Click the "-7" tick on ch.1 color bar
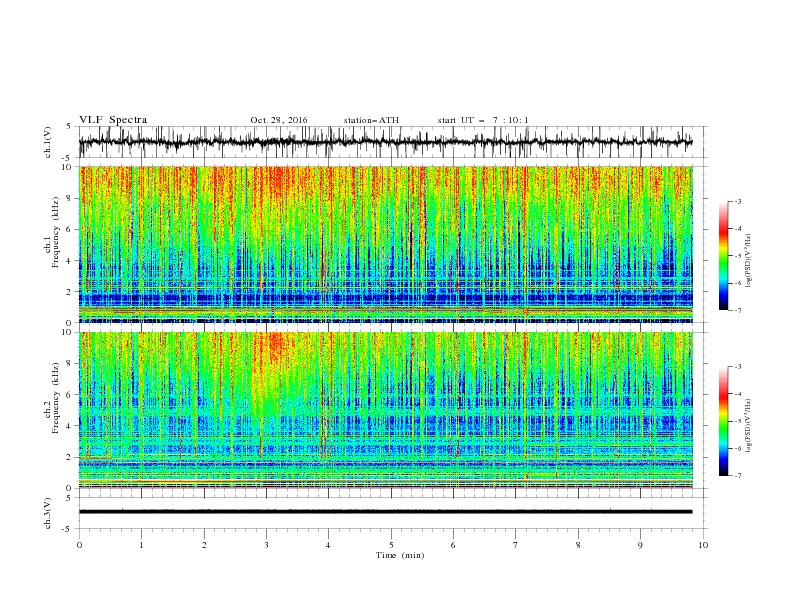Image resolution: width=792 pixels, height=612 pixels. point(737,310)
